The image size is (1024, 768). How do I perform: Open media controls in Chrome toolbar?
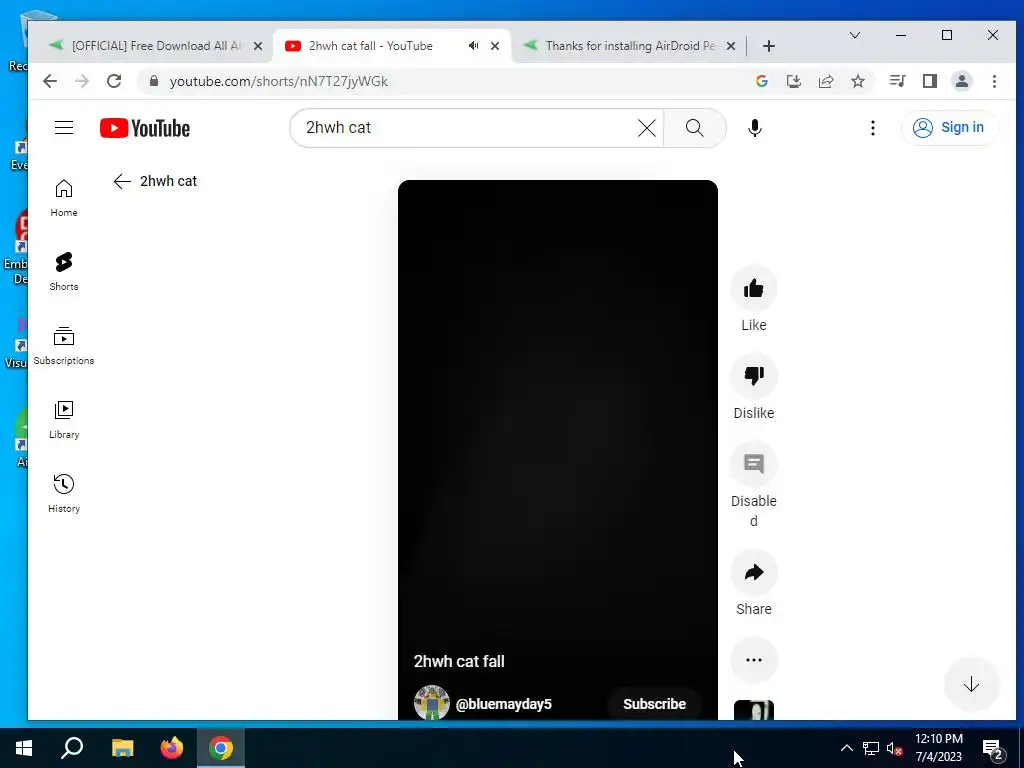point(897,81)
